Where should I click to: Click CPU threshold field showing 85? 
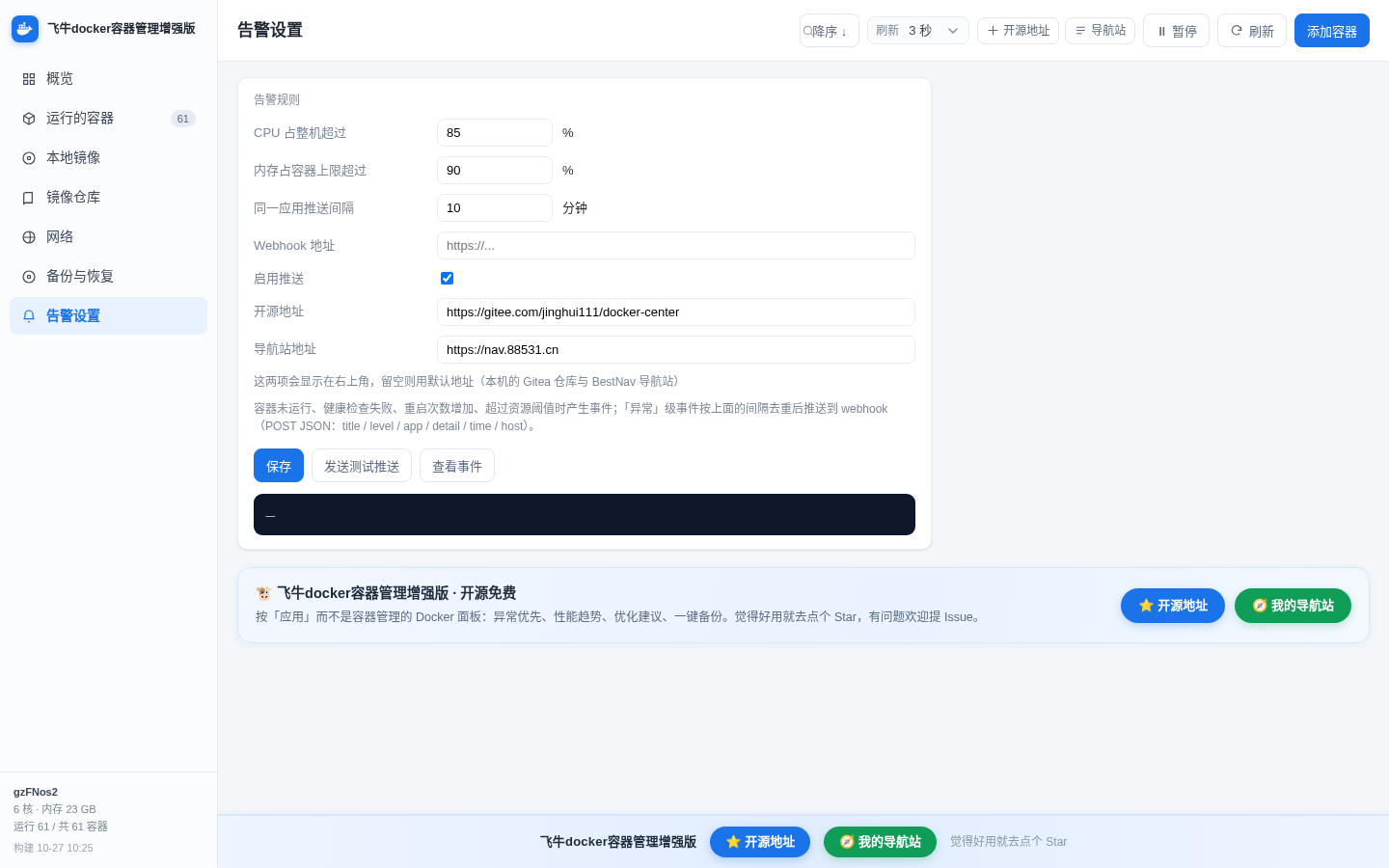click(x=495, y=133)
